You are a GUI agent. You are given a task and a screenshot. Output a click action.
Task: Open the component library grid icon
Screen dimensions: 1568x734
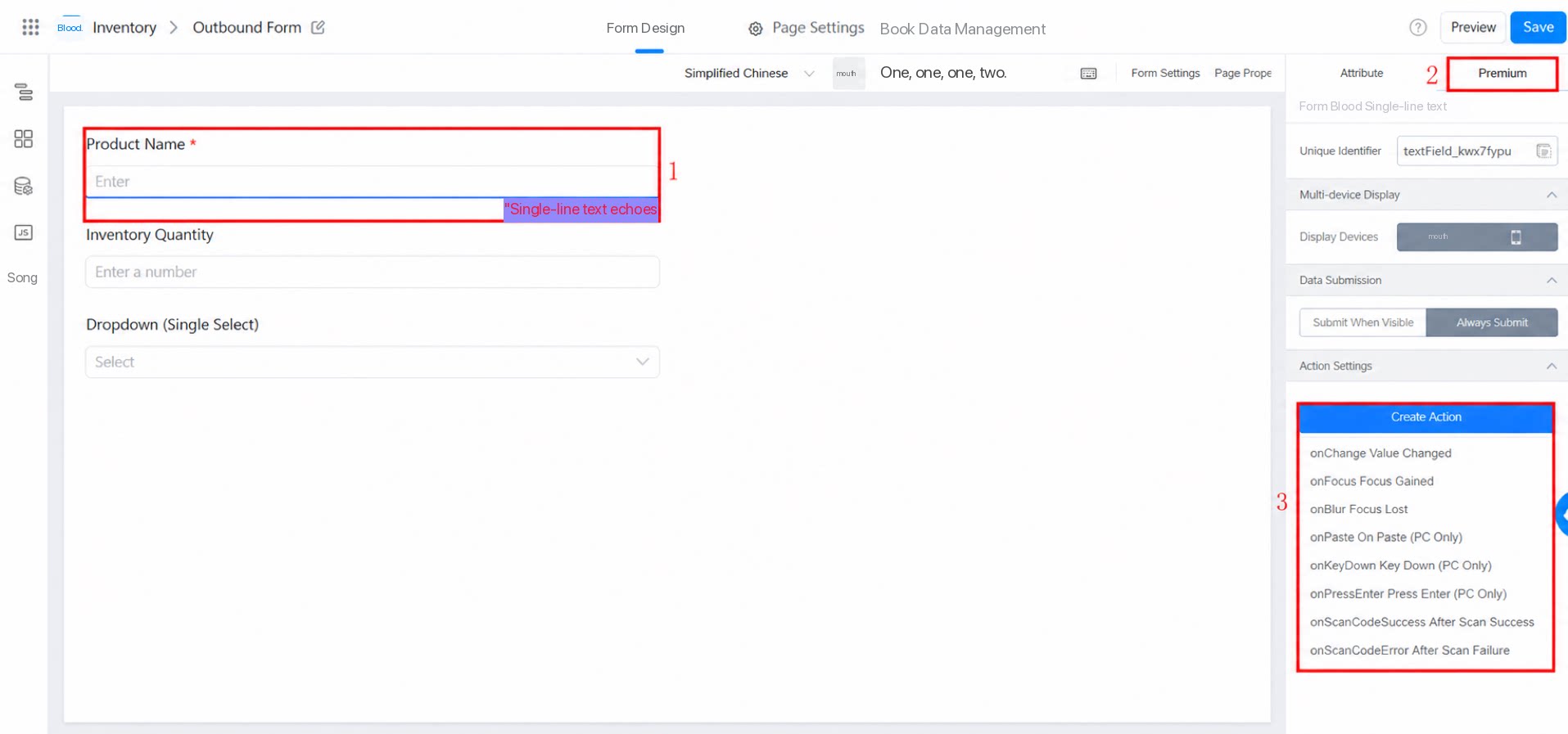point(24,138)
